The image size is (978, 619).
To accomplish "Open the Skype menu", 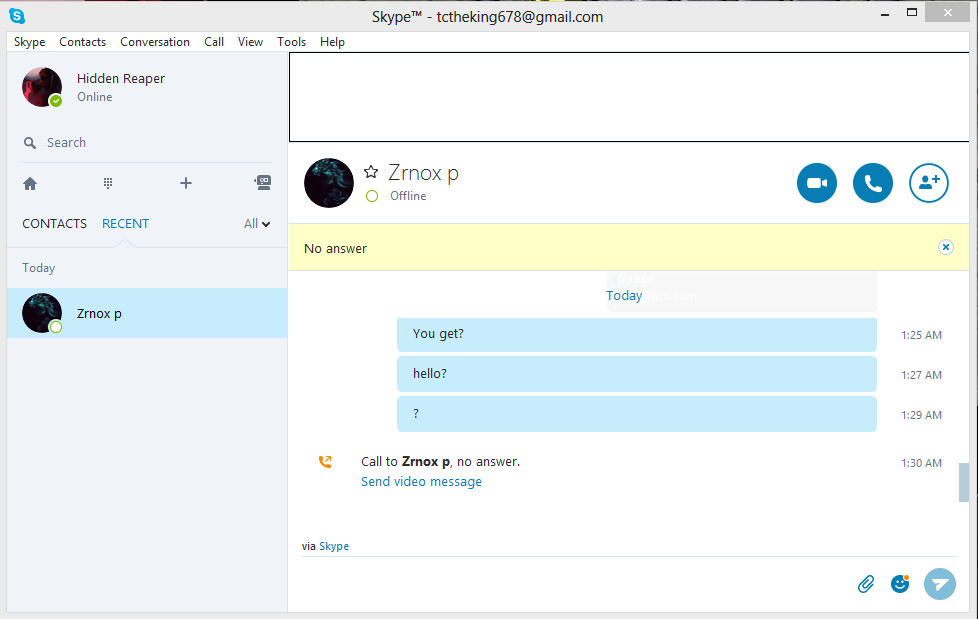I will (x=29, y=42).
